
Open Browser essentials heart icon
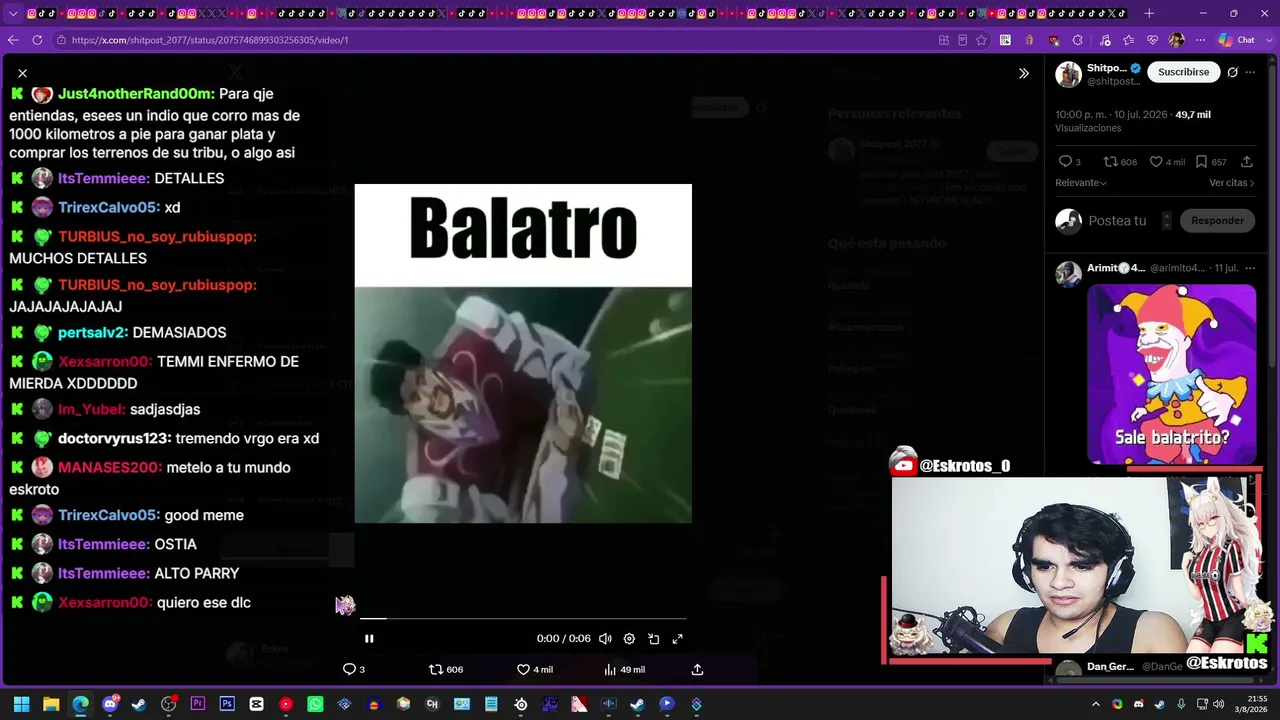(x=1152, y=40)
